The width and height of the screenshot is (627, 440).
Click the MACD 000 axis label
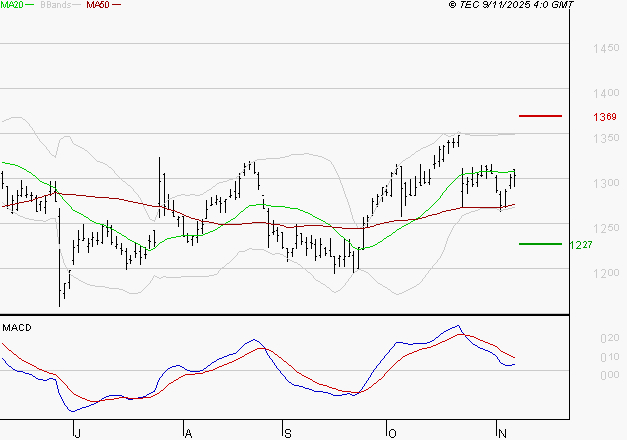610,375
